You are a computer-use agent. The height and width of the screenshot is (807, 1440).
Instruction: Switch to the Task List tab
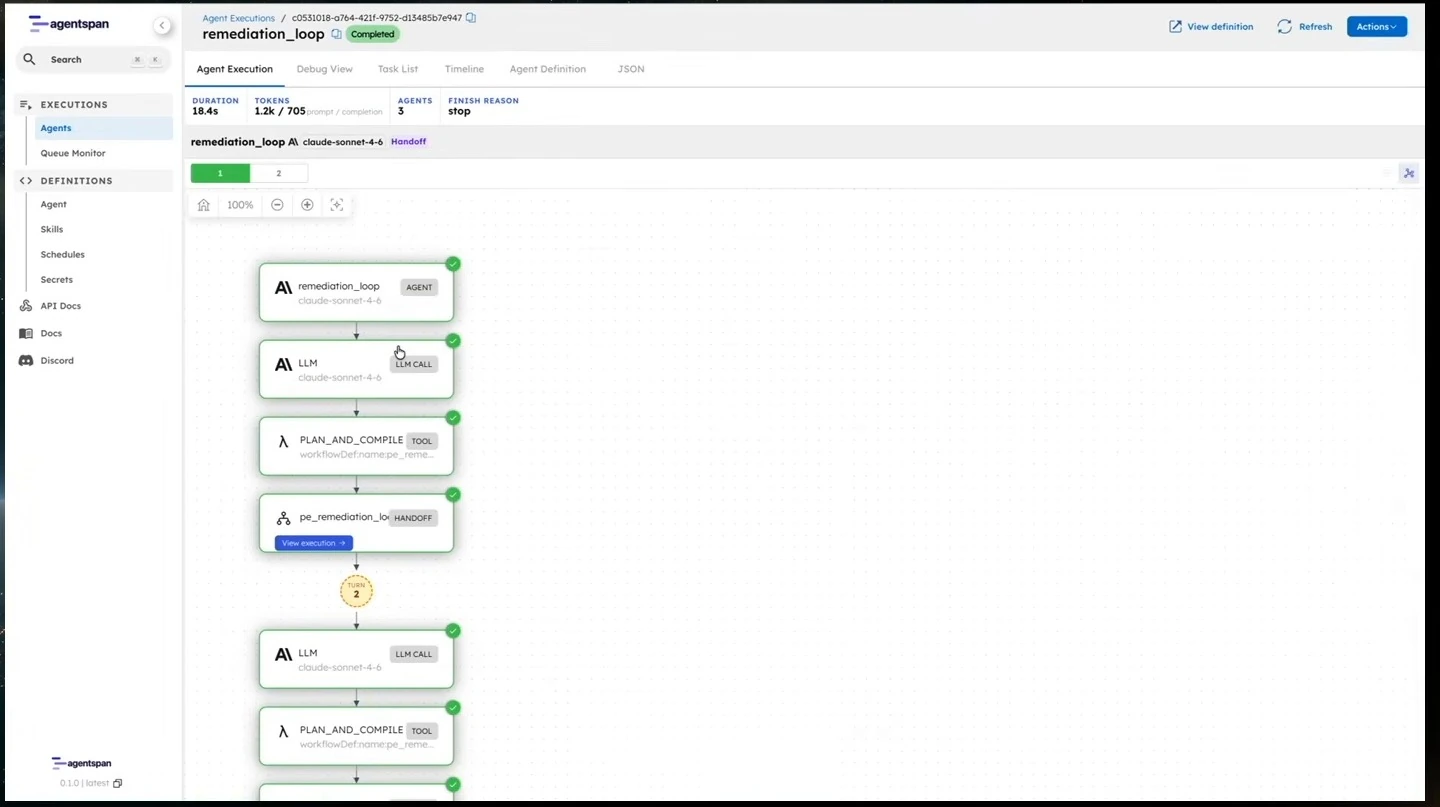pyautogui.click(x=398, y=69)
